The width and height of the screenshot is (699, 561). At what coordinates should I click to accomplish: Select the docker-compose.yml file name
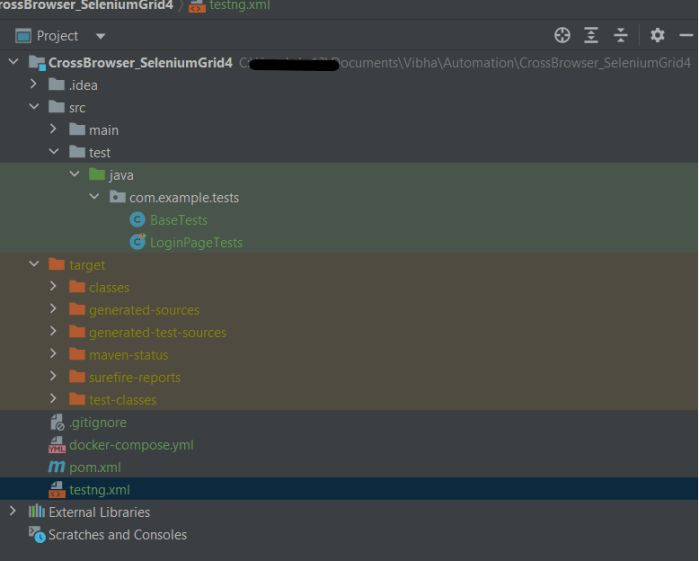132,445
